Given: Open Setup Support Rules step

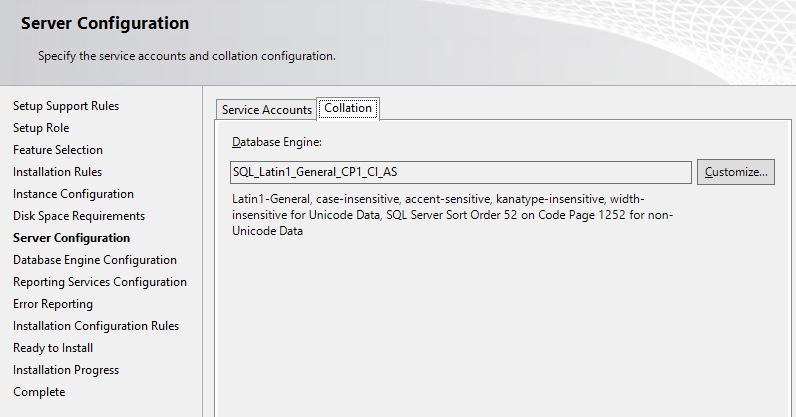Looking at the screenshot, I should point(66,106).
